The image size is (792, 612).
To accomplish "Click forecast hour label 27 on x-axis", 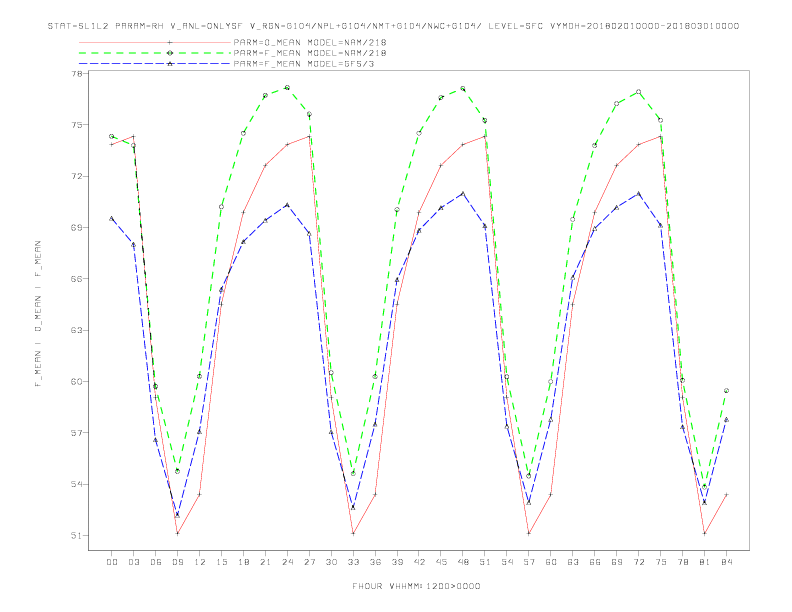I will pyautogui.click(x=309, y=562).
